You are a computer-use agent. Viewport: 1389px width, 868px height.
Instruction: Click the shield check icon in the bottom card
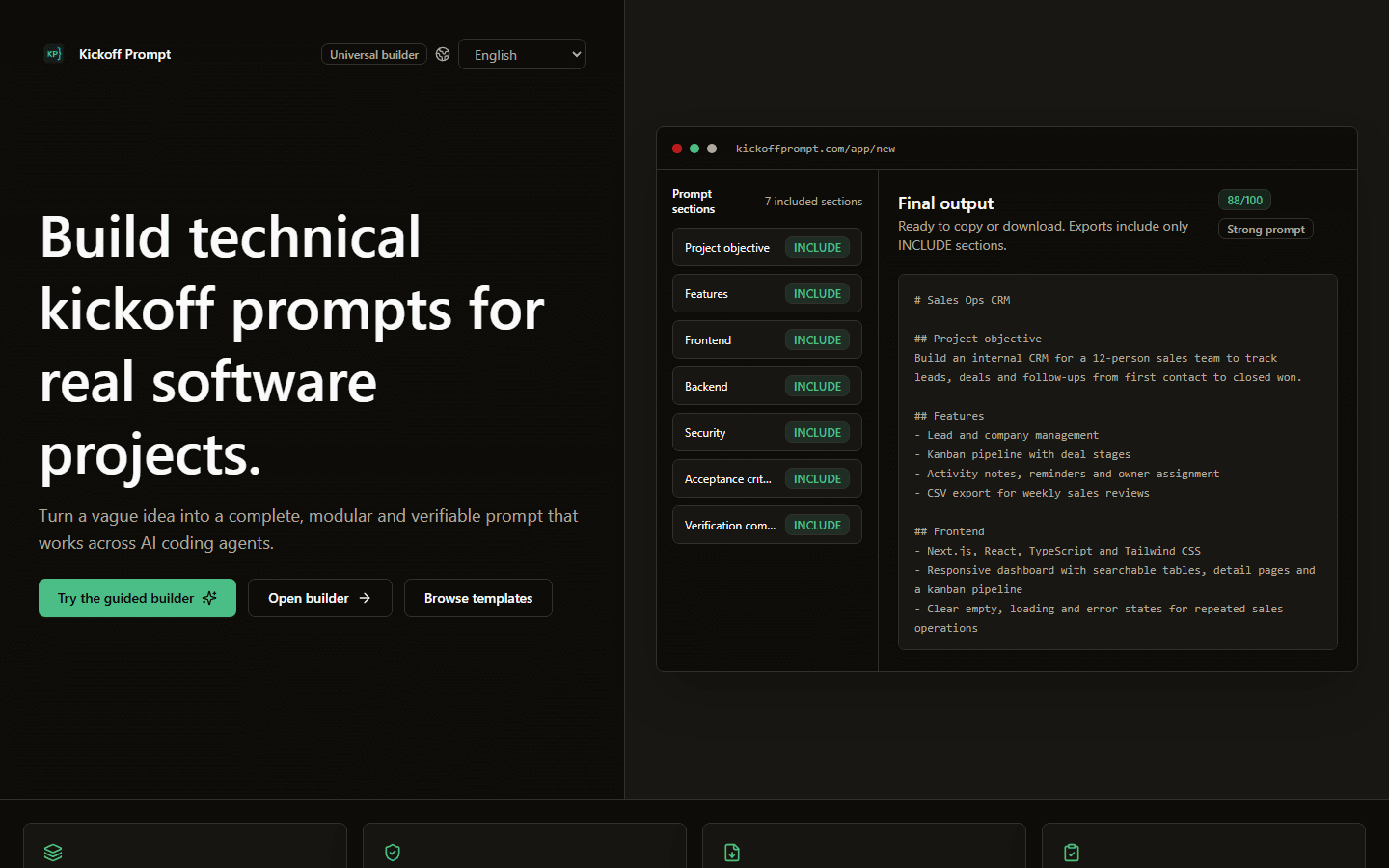coord(393,853)
